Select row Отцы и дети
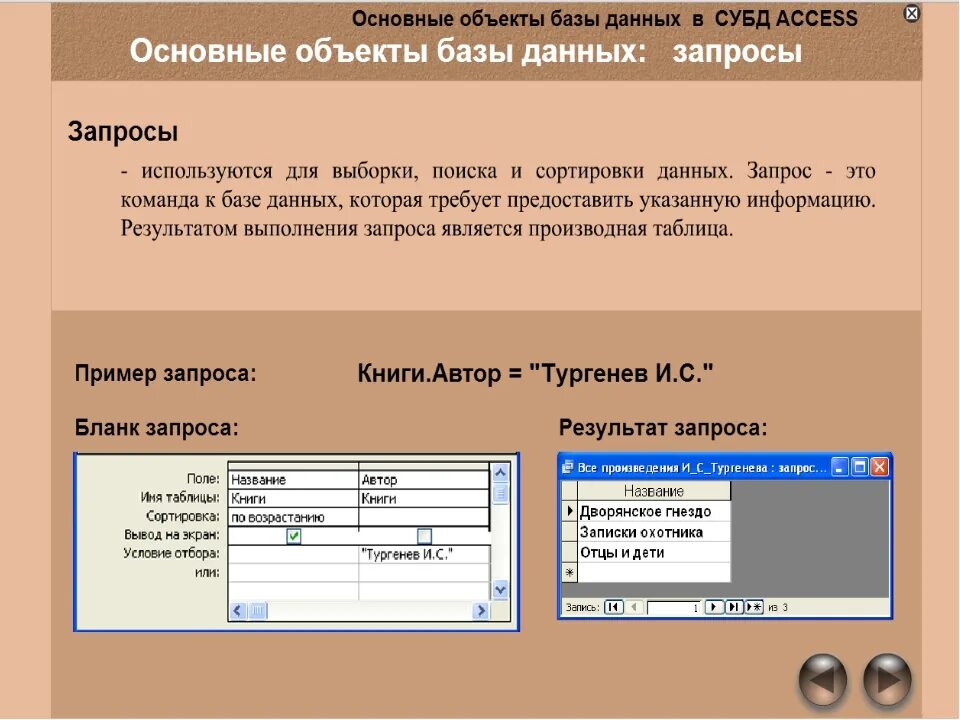The height and width of the screenshot is (720, 960). [653, 552]
